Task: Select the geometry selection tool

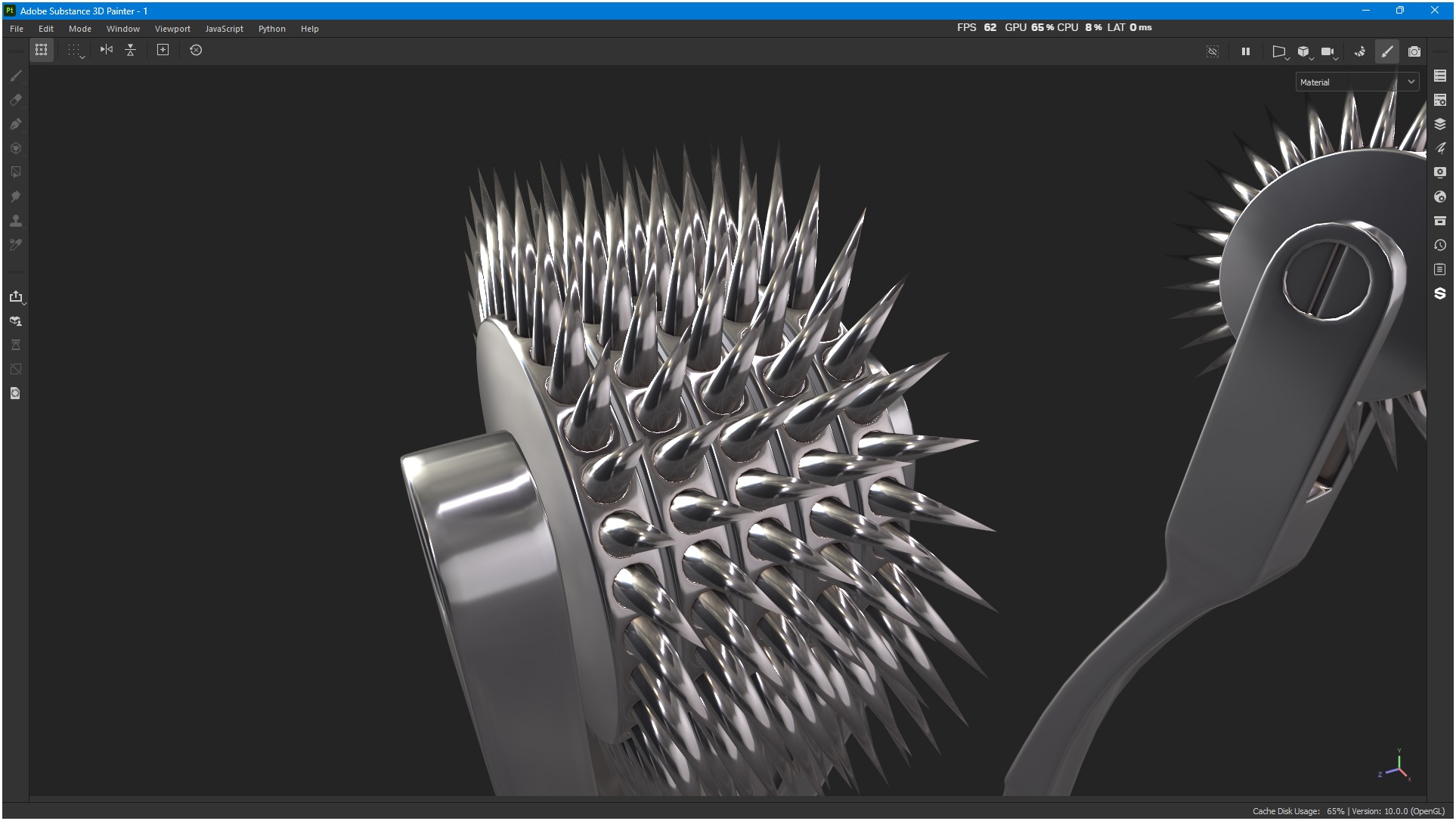Action: coord(16,172)
